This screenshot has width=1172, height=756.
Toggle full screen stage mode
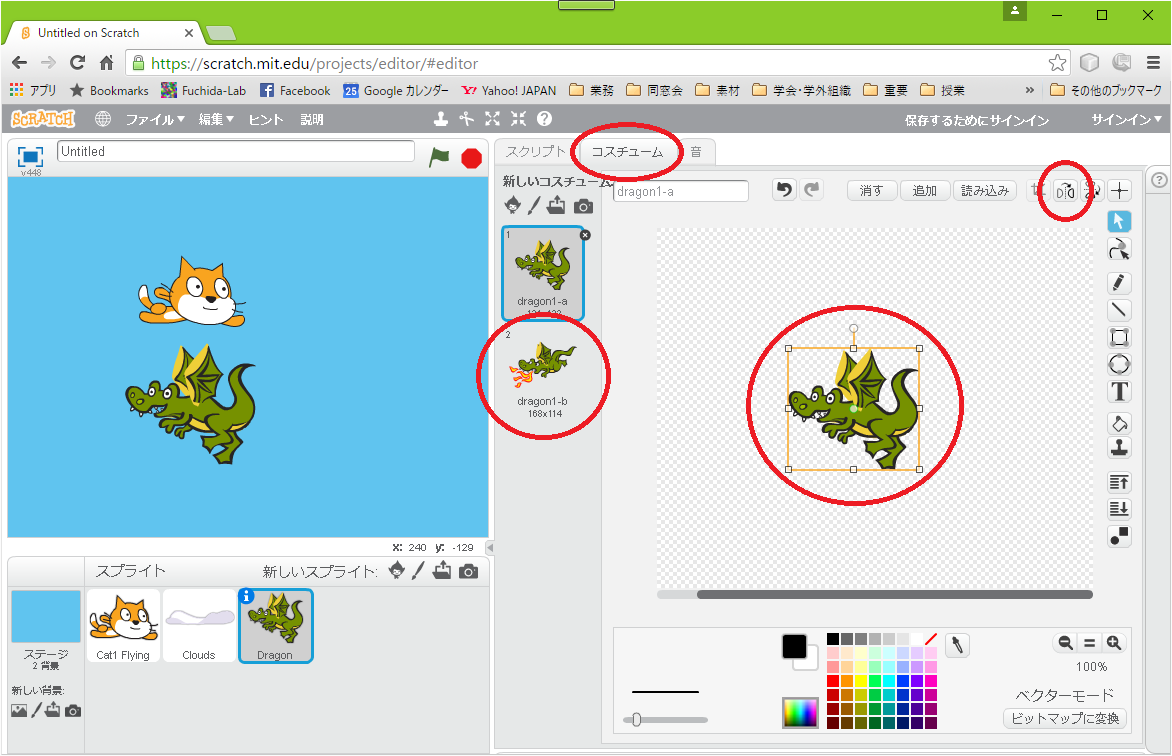31,157
